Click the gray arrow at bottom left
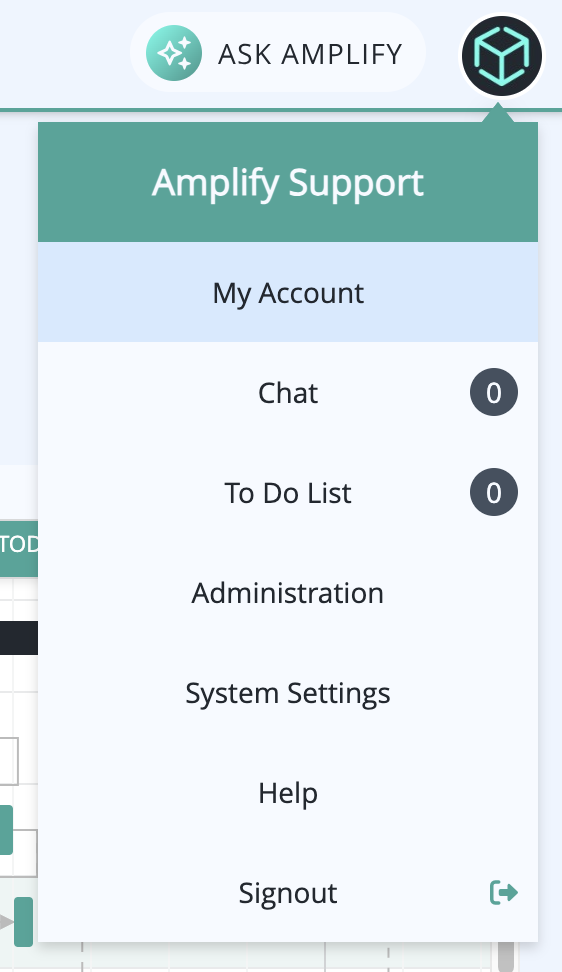The height and width of the screenshot is (972, 562). point(6,922)
